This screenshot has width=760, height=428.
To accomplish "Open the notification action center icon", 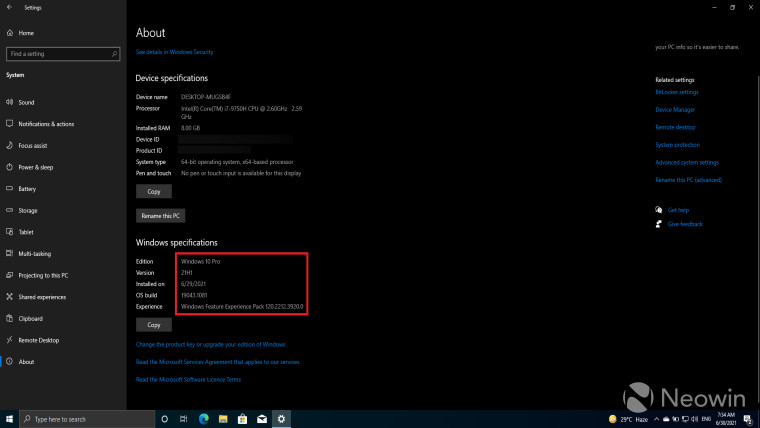I will tap(748, 419).
